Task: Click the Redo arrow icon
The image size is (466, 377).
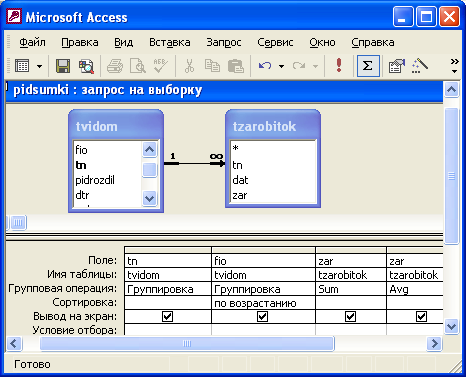Action: [x=299, y=66]
